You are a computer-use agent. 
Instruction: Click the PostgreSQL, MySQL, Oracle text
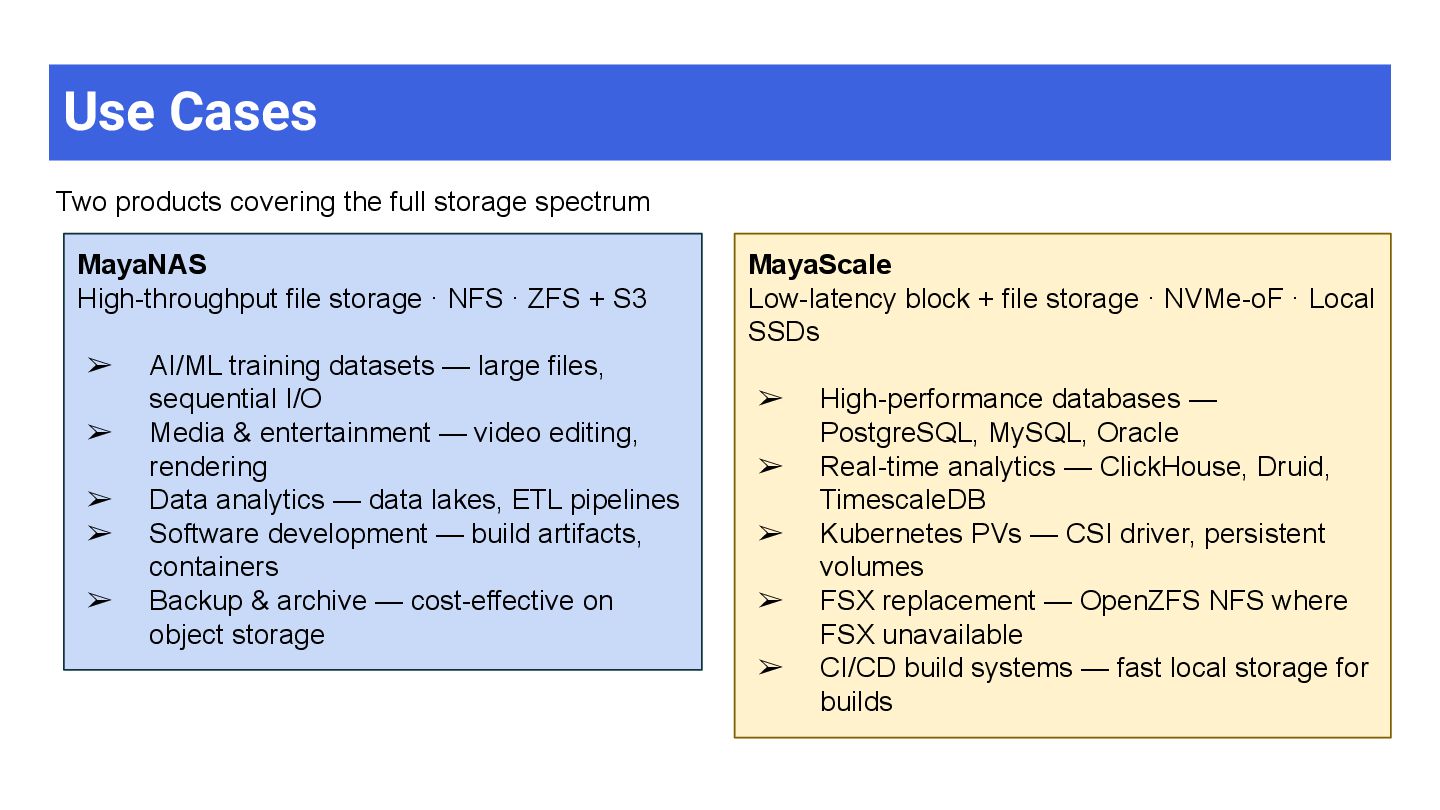click(999, 433)
